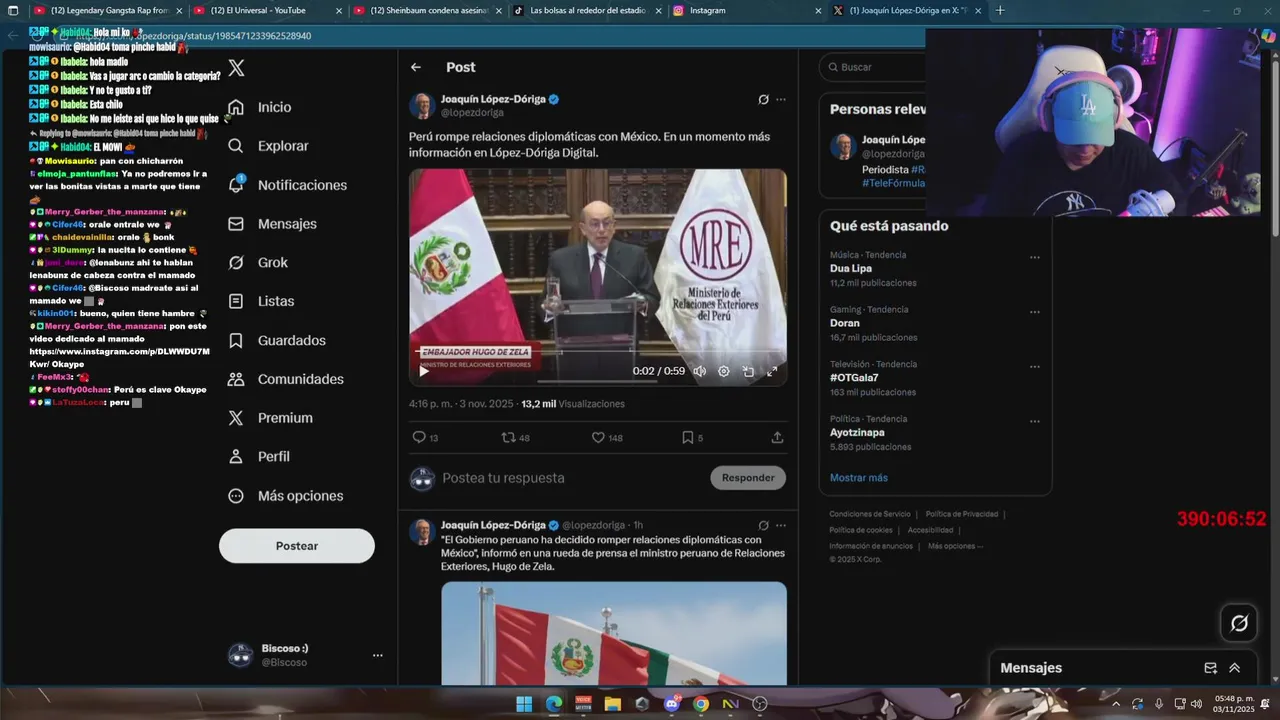Click the Responder button
The image size is (1280, 720).
click(748, 478)
